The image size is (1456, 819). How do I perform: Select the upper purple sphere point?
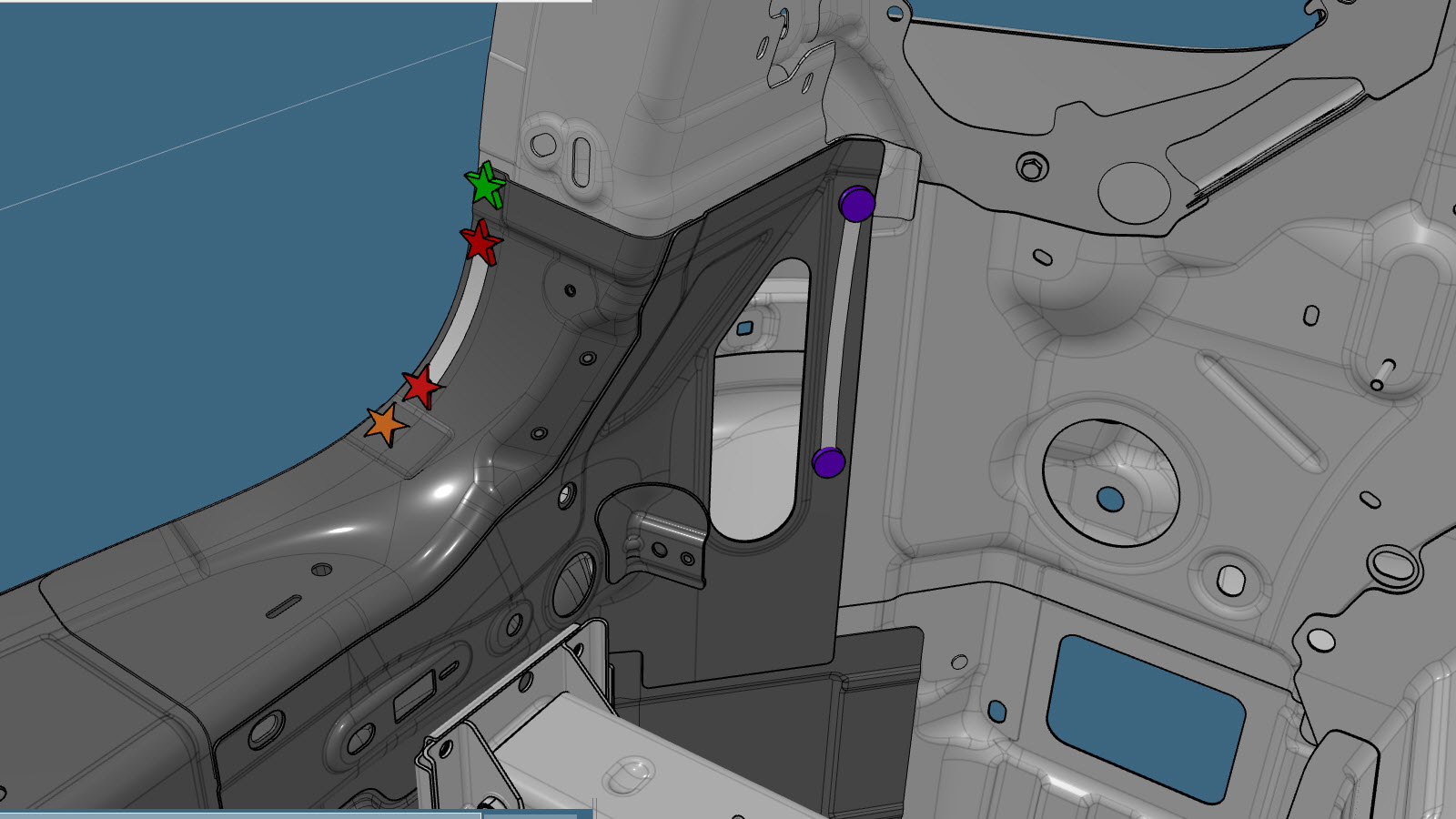(x=856, y=204)
